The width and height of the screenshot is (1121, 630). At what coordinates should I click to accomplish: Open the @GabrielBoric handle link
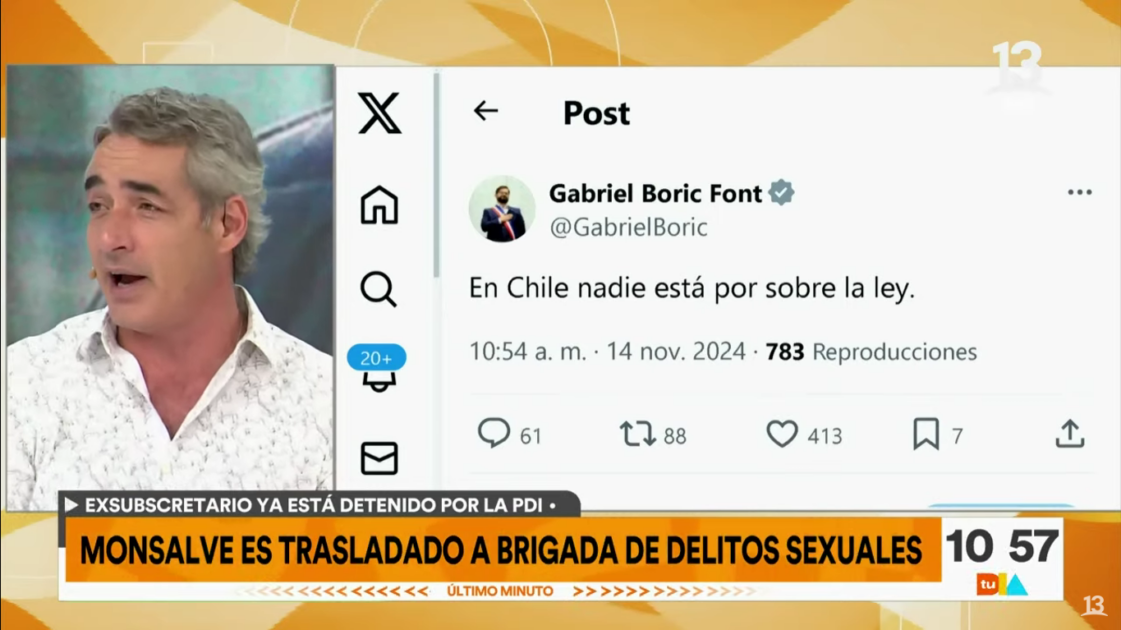click(628, 227)
